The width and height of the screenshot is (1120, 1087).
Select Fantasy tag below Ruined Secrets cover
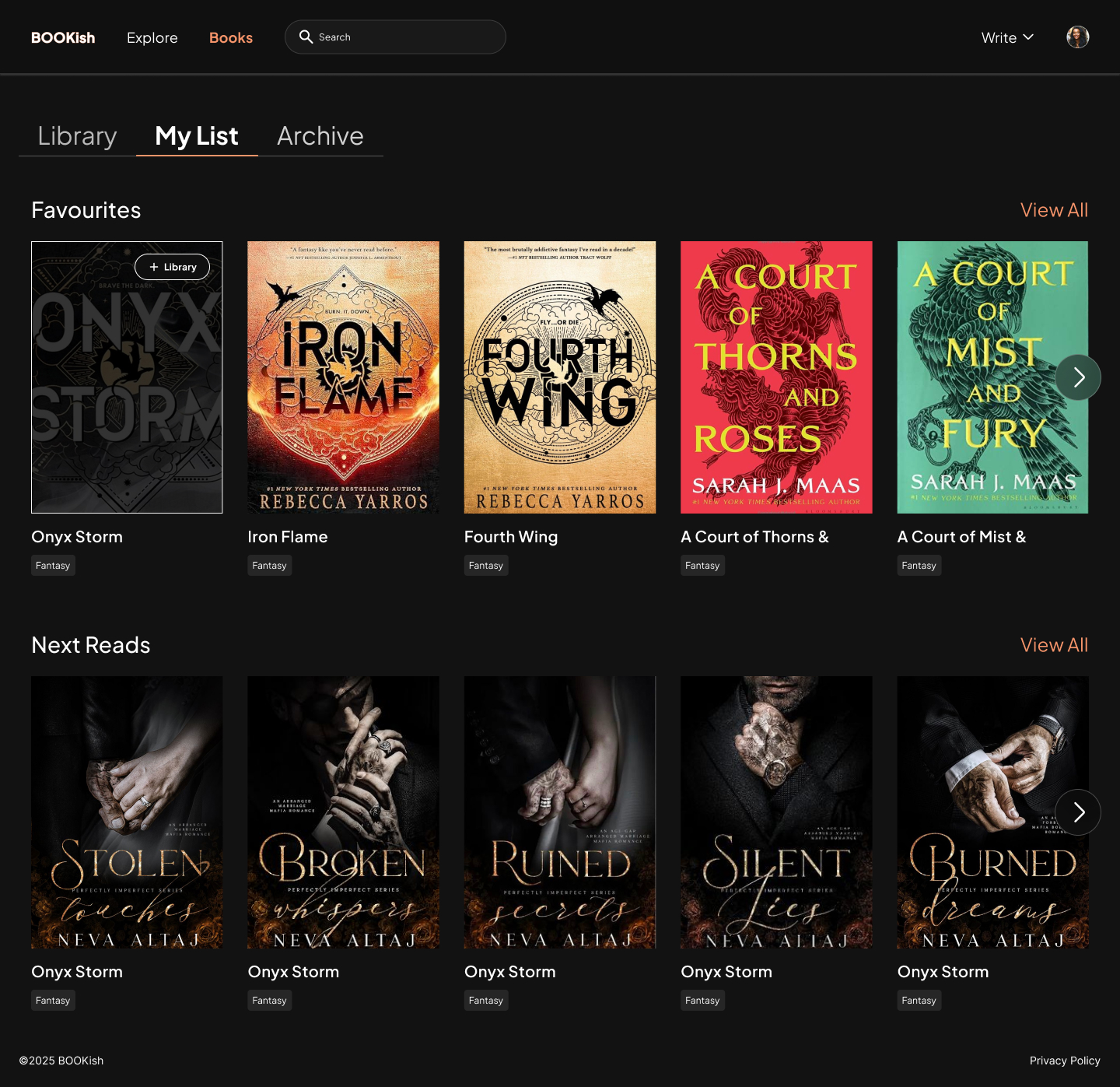click(x=486, y=1001)
